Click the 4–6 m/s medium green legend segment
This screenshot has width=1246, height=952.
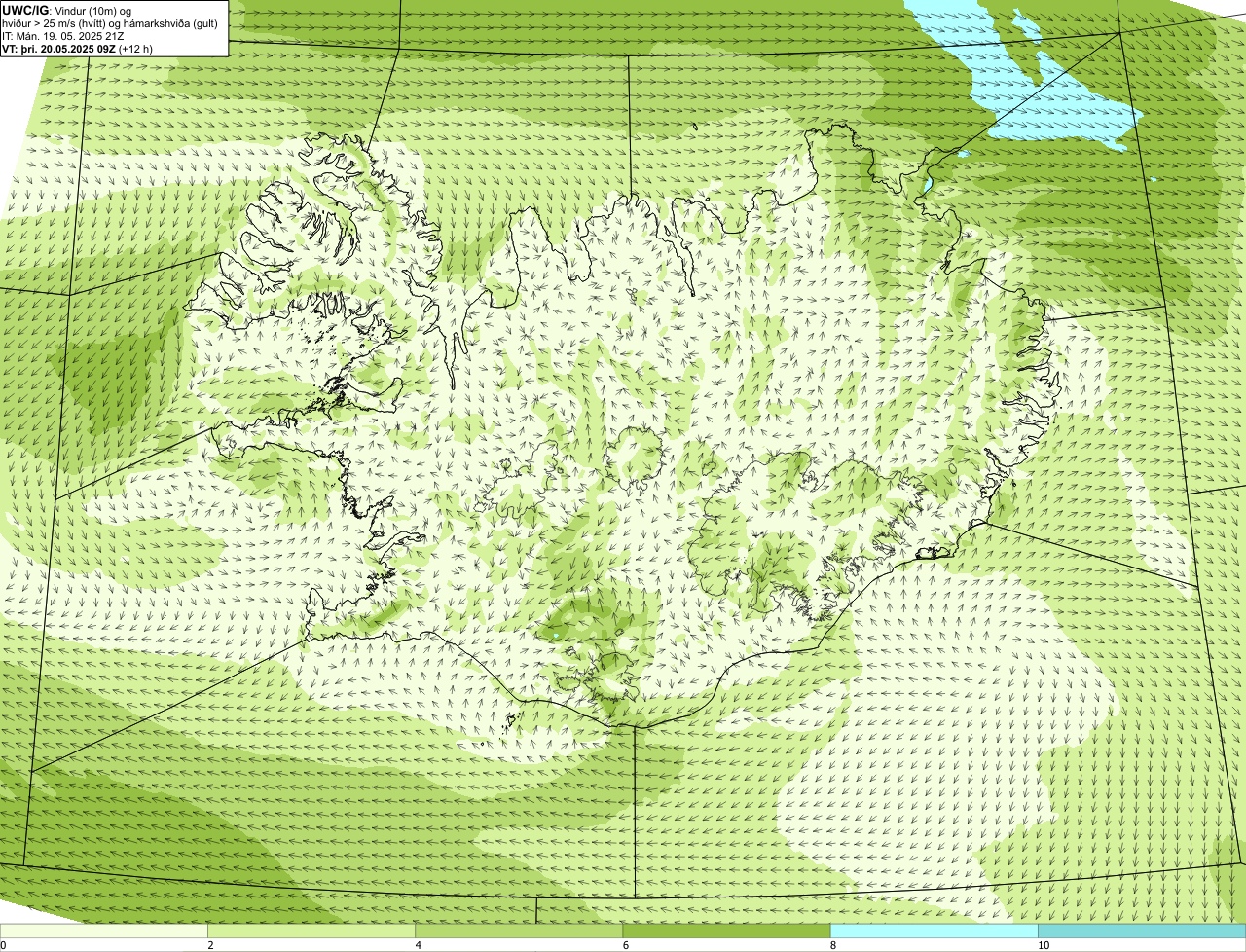pos(519,932)
